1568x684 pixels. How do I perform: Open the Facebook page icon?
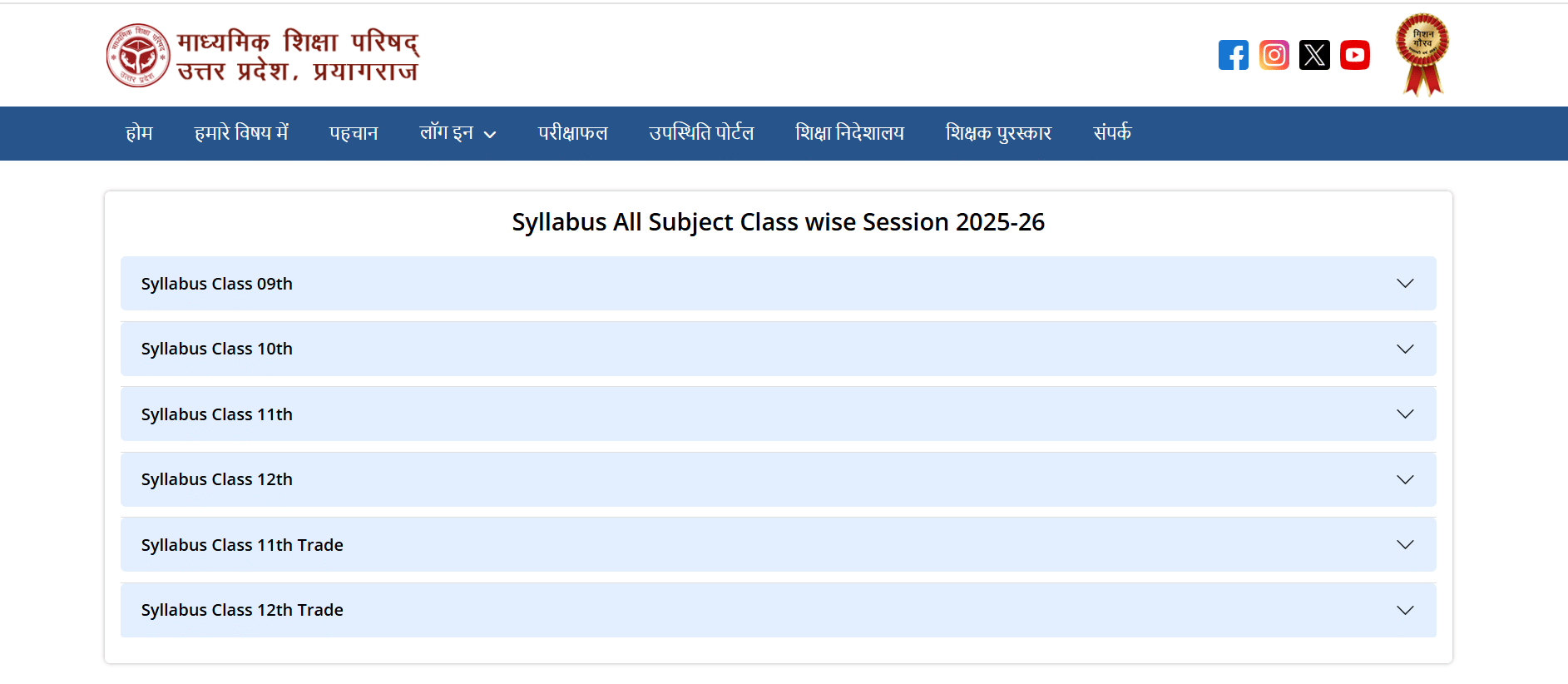coord(1233,55)
